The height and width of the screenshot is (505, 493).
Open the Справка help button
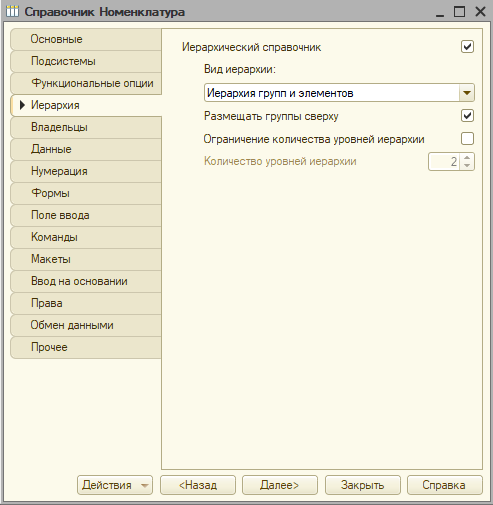(x=444, y=485)
